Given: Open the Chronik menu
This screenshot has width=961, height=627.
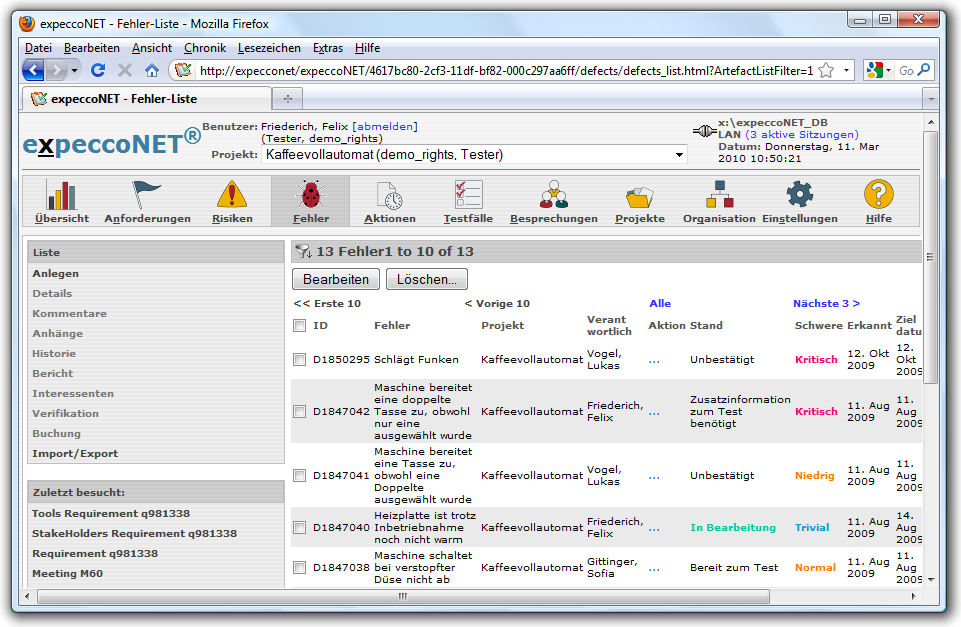Looking at the screenshot, I should tap(205, 48).
